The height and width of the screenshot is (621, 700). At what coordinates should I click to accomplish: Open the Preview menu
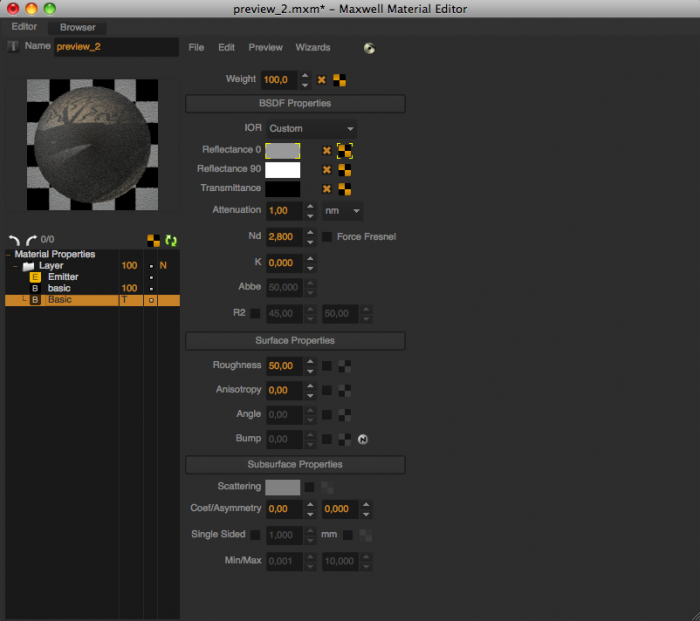click(265, 47)
